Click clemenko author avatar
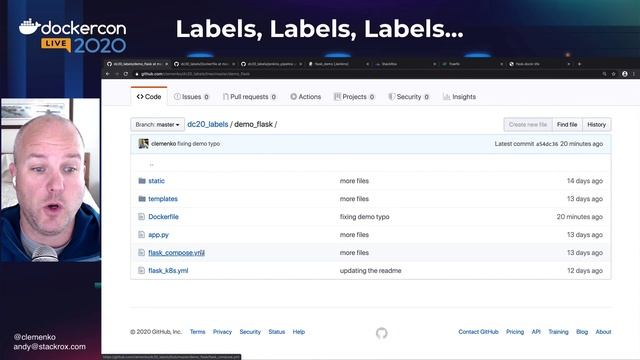 (x=143, y=144)
